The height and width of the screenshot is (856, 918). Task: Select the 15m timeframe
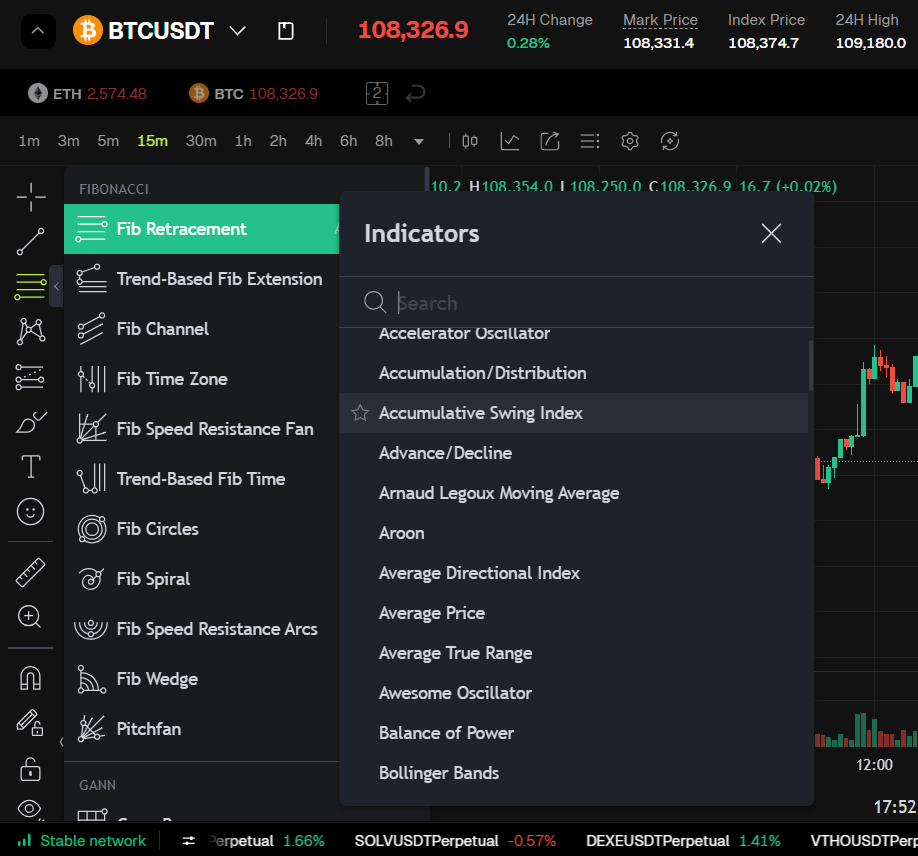tap(152, 141)
